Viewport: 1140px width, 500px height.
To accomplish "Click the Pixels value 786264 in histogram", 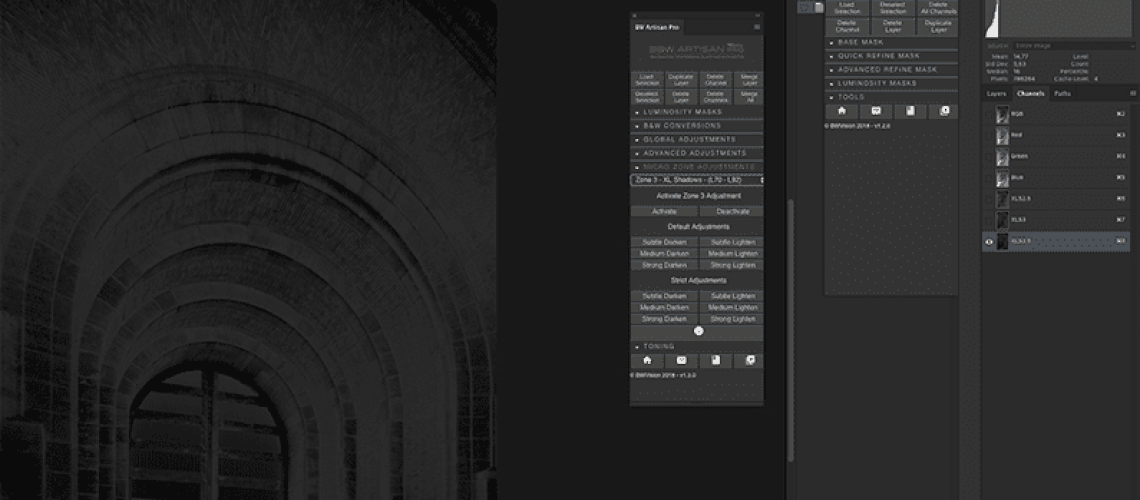I will [1024, 78].
